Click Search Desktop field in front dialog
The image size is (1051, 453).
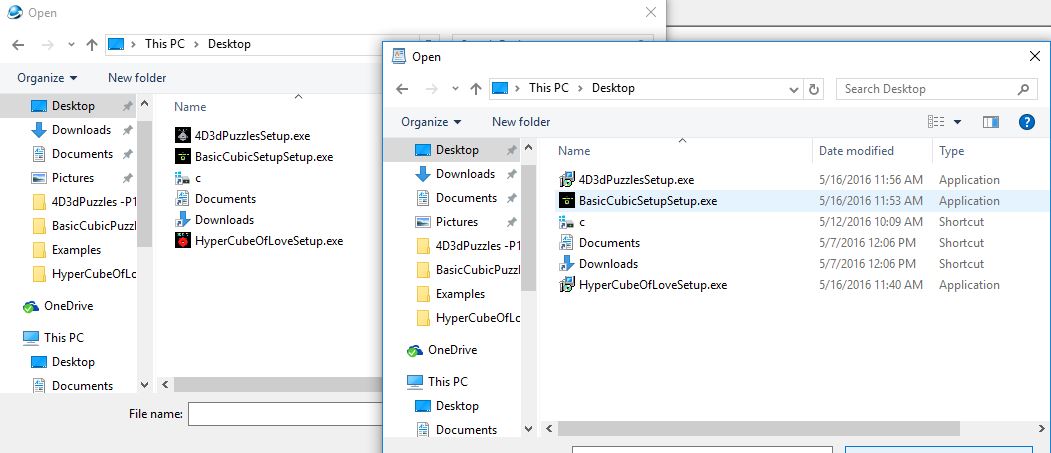pyautogui.click(x=936, y=88)
